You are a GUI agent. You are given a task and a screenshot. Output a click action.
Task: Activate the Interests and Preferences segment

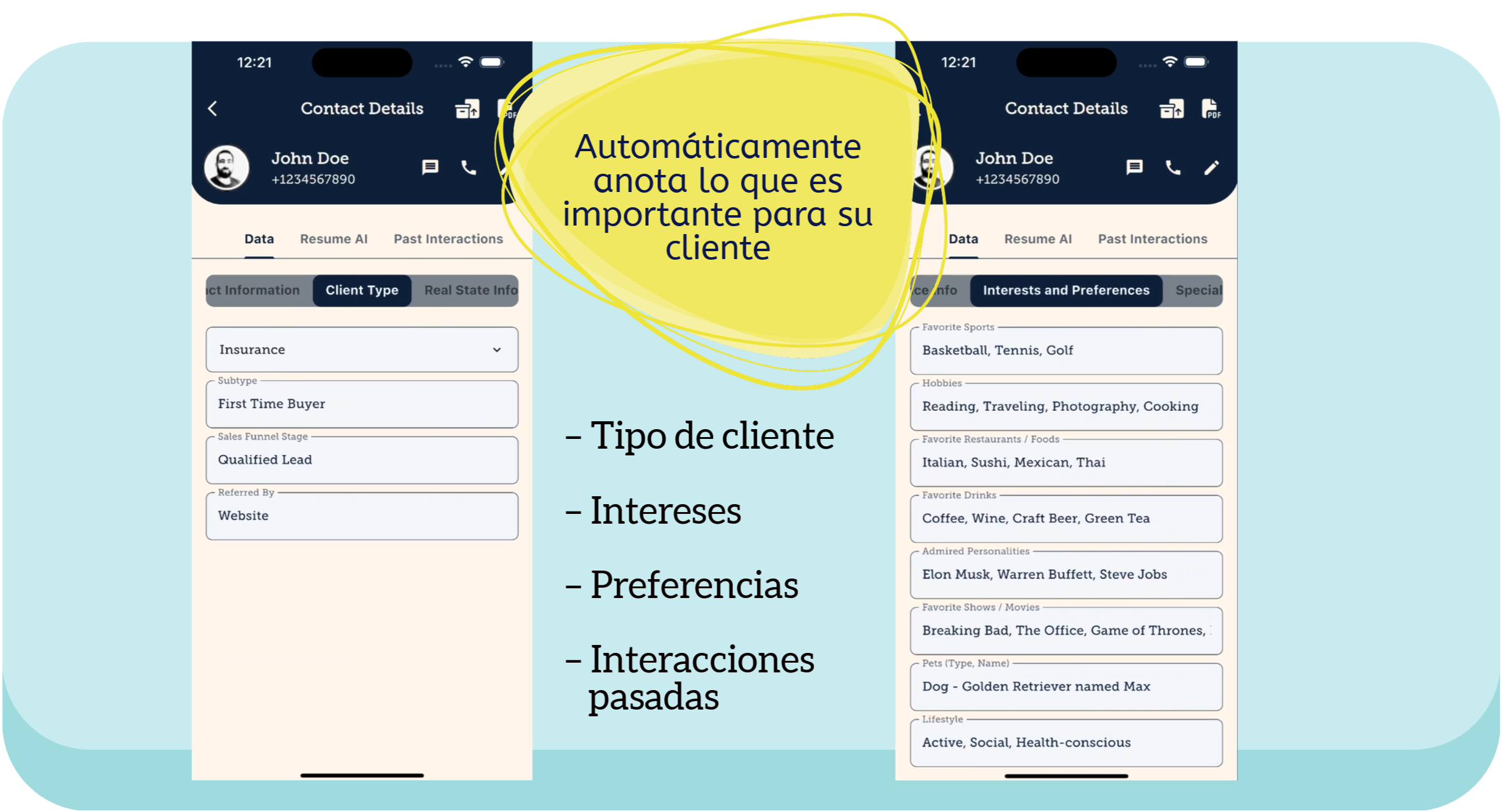1066,290
